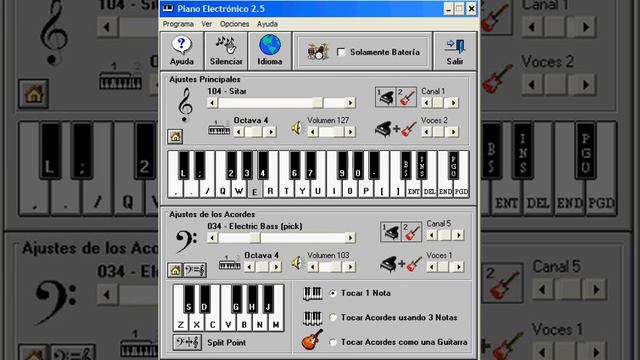Decrease Voces 2 with left arrow
Viewport: 640px width, 360px height.
[x=427, y=132]
